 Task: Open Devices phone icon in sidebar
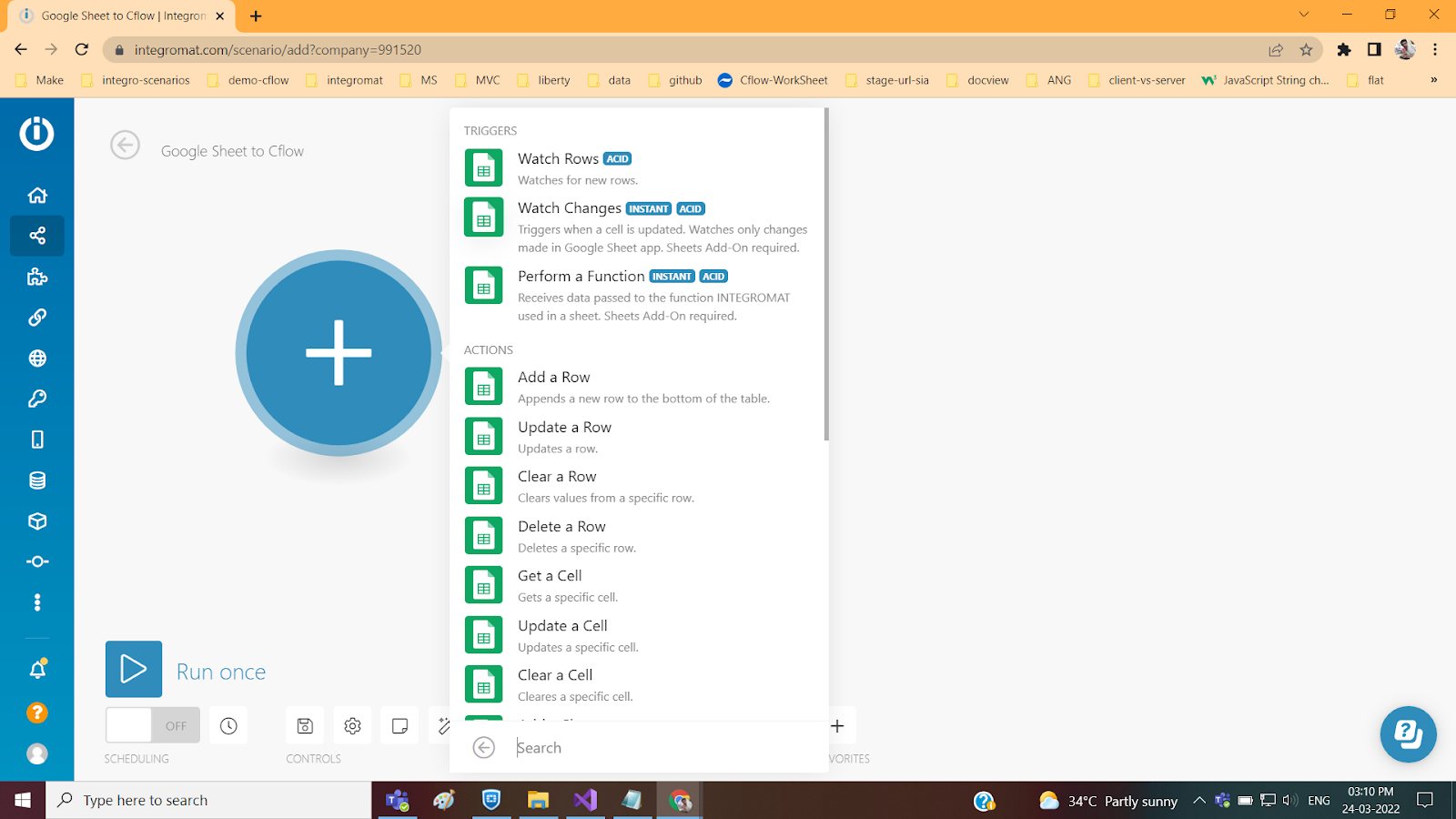coord(37,440)
